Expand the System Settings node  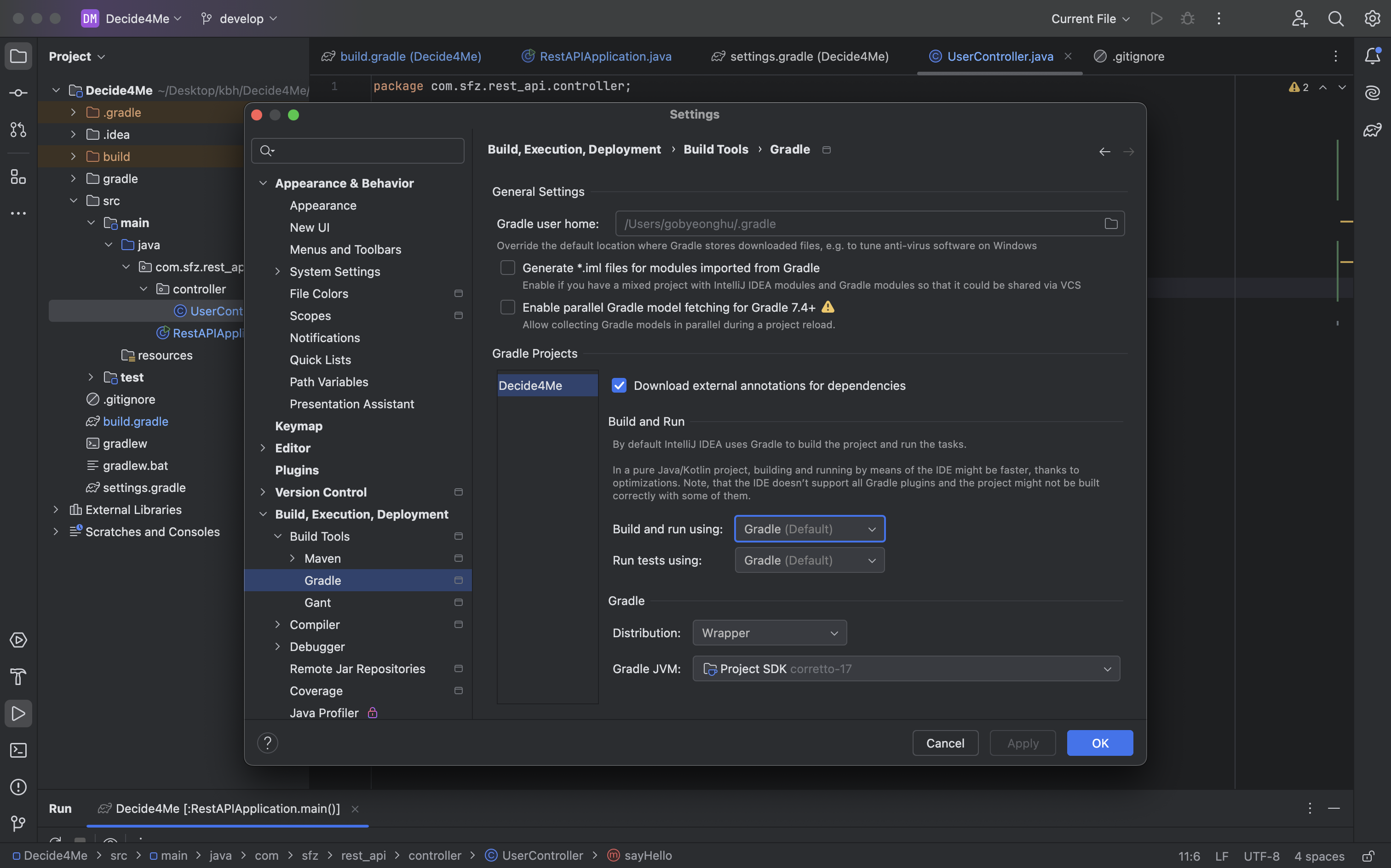(277, 272)
